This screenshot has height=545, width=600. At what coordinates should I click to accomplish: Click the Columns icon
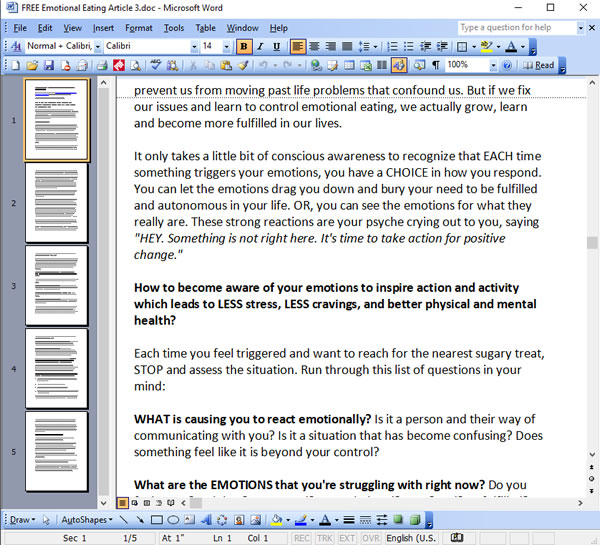(x=382, y=65)
